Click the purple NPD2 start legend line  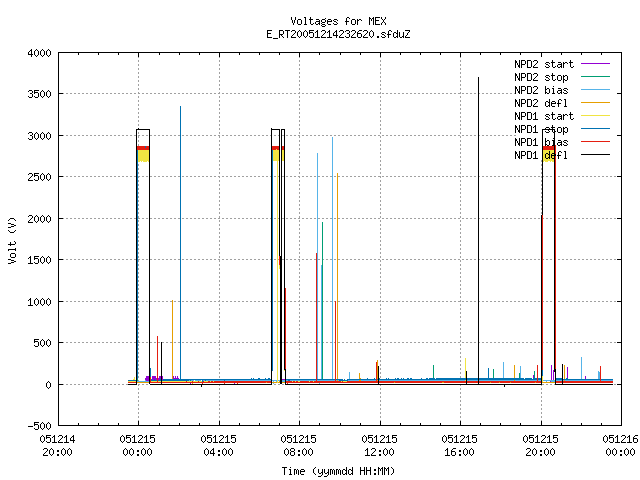tap(596, 64)
